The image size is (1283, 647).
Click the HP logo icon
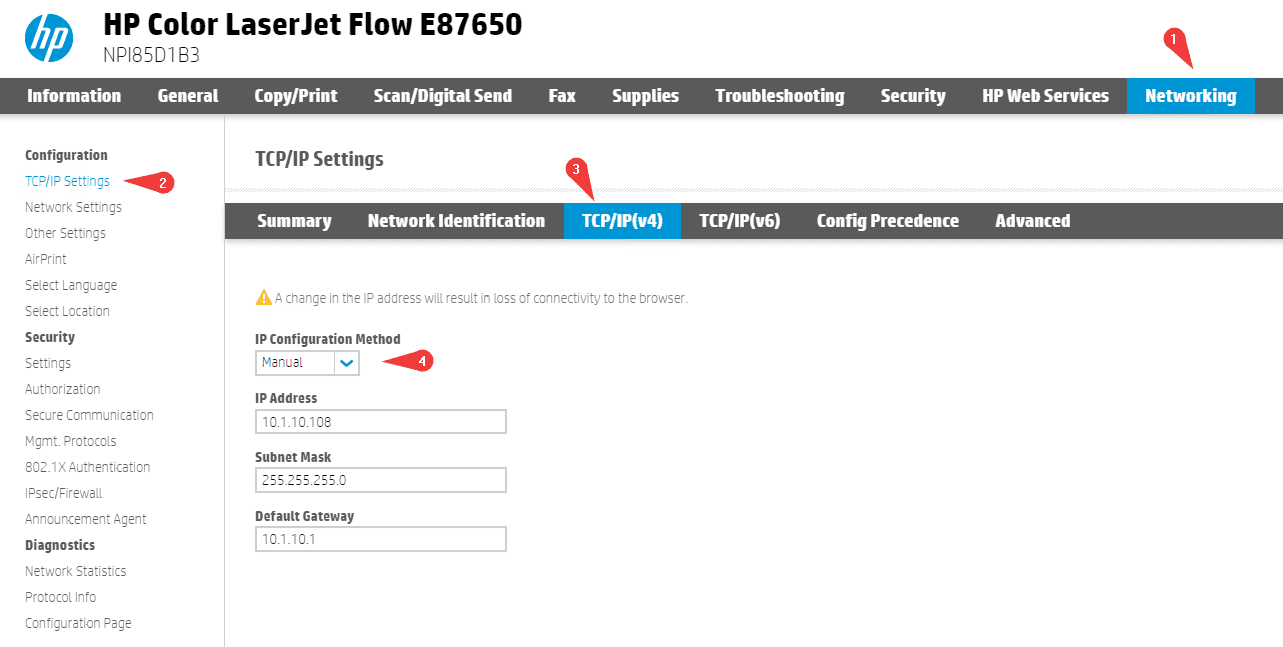click(49, 39)
